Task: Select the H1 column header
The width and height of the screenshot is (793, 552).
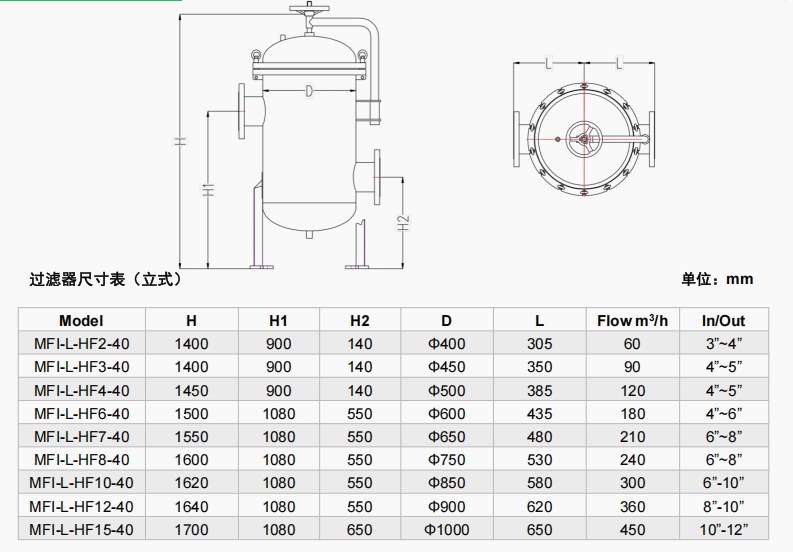Action: point(278,321)
